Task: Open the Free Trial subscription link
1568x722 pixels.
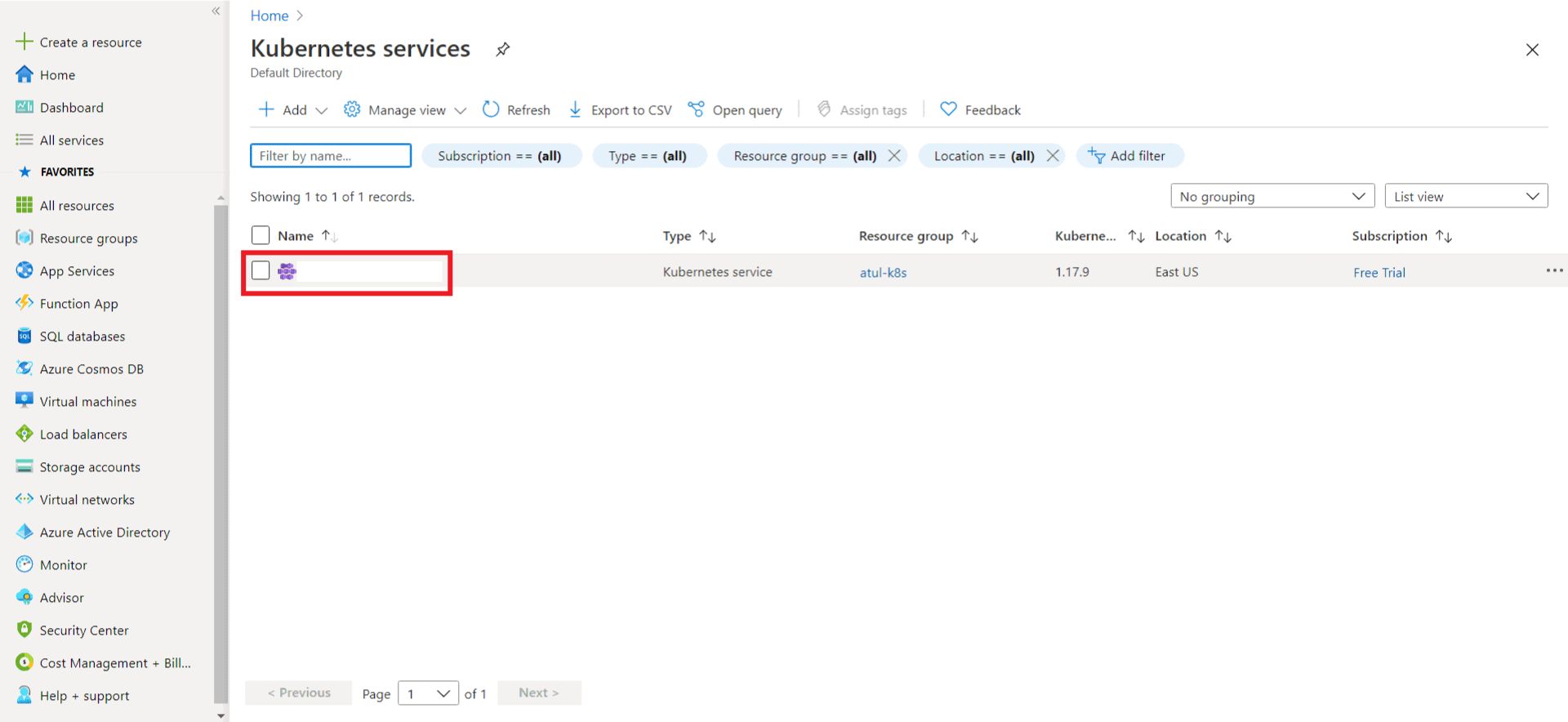Action: coord(1379,272)
